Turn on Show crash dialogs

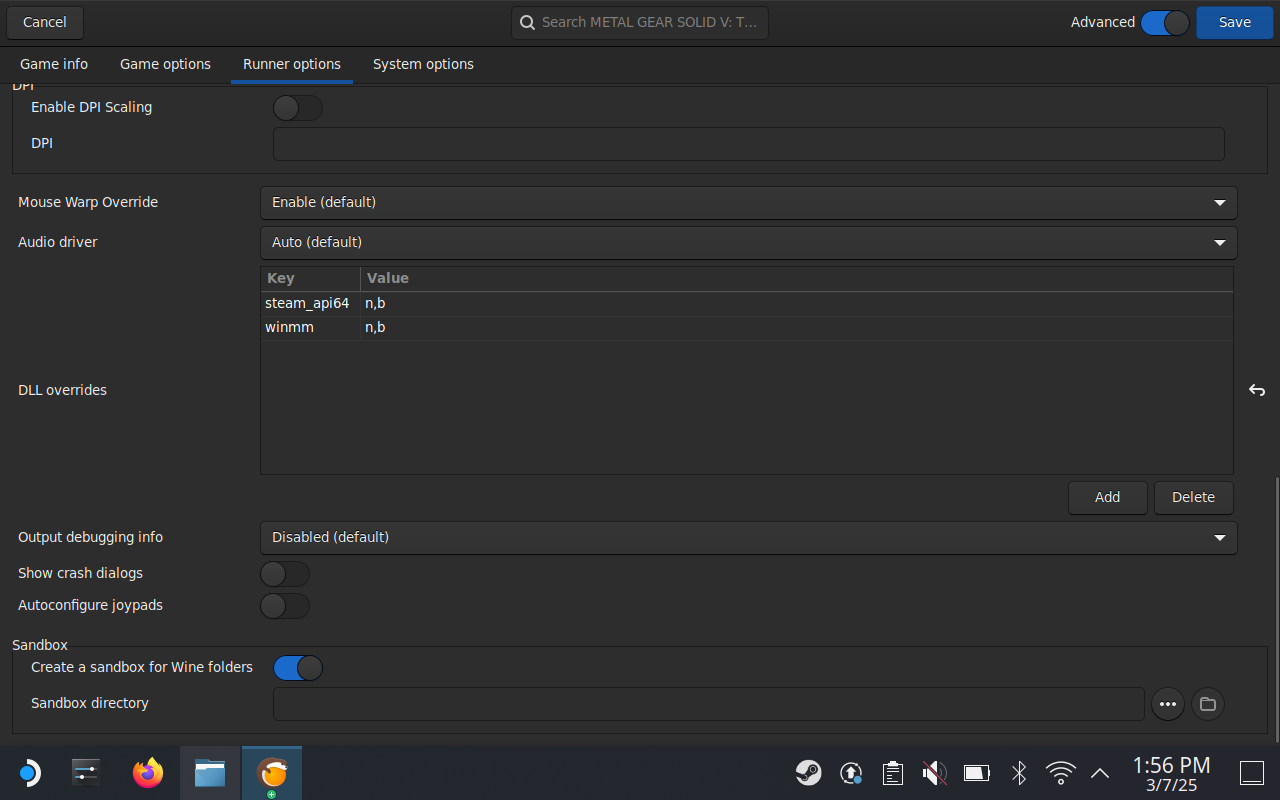[285, 574]
